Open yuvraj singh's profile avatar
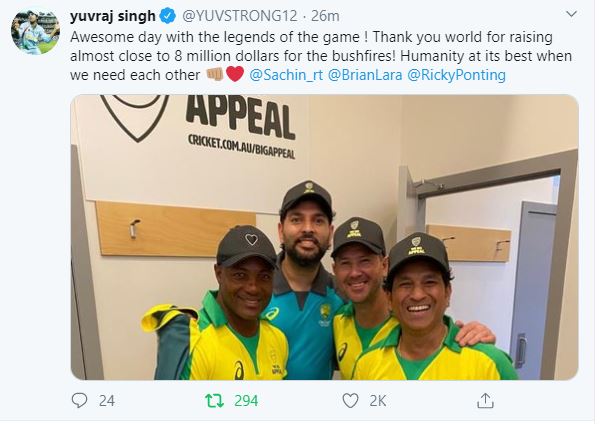Image resolution: width=602 pixels, height=424 pixels. (34, 34)
